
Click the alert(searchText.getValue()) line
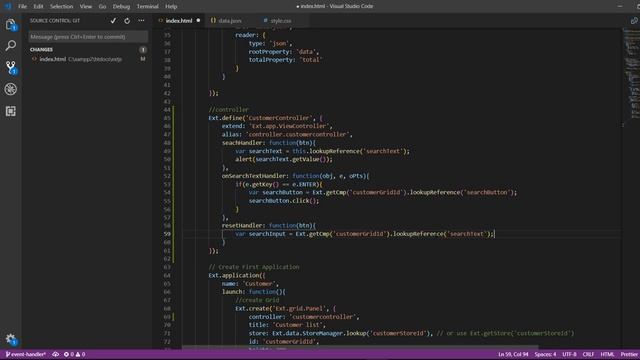click(284, 159)
